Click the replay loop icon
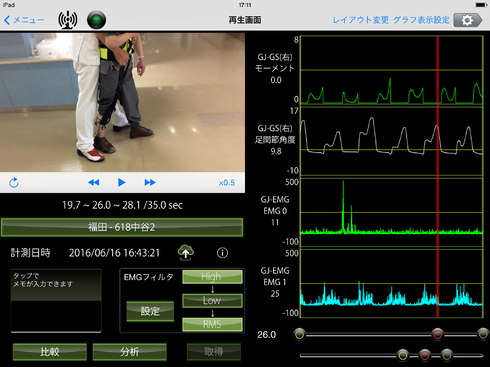 click(14, 182)
